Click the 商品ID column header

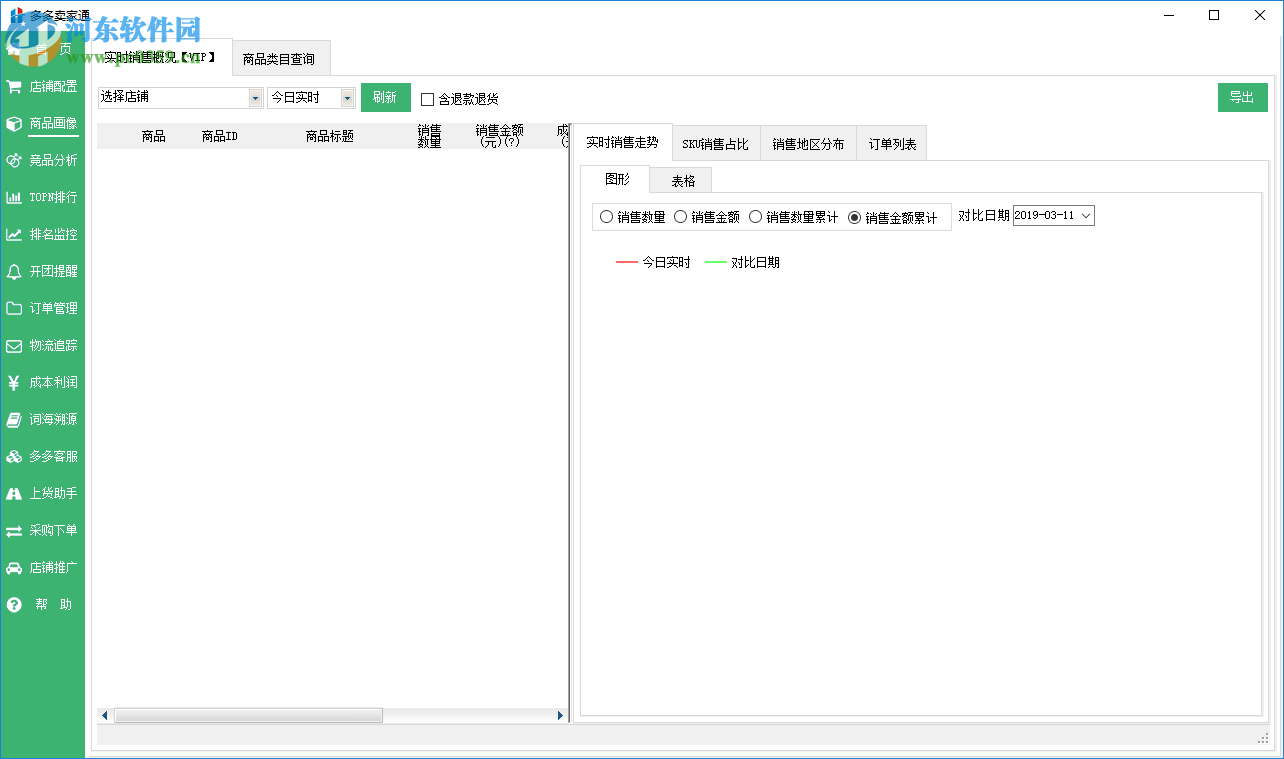(x=219, y=136)
